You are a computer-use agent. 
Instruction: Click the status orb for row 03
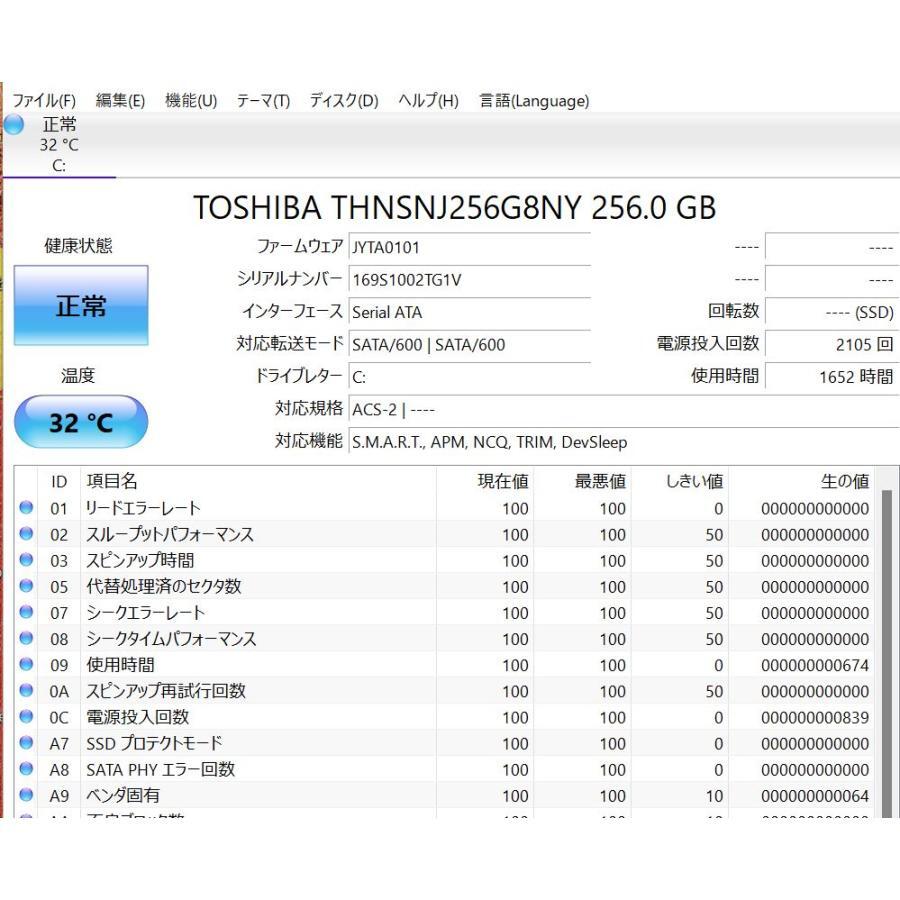pyautogui.click(x=26, y=560)
